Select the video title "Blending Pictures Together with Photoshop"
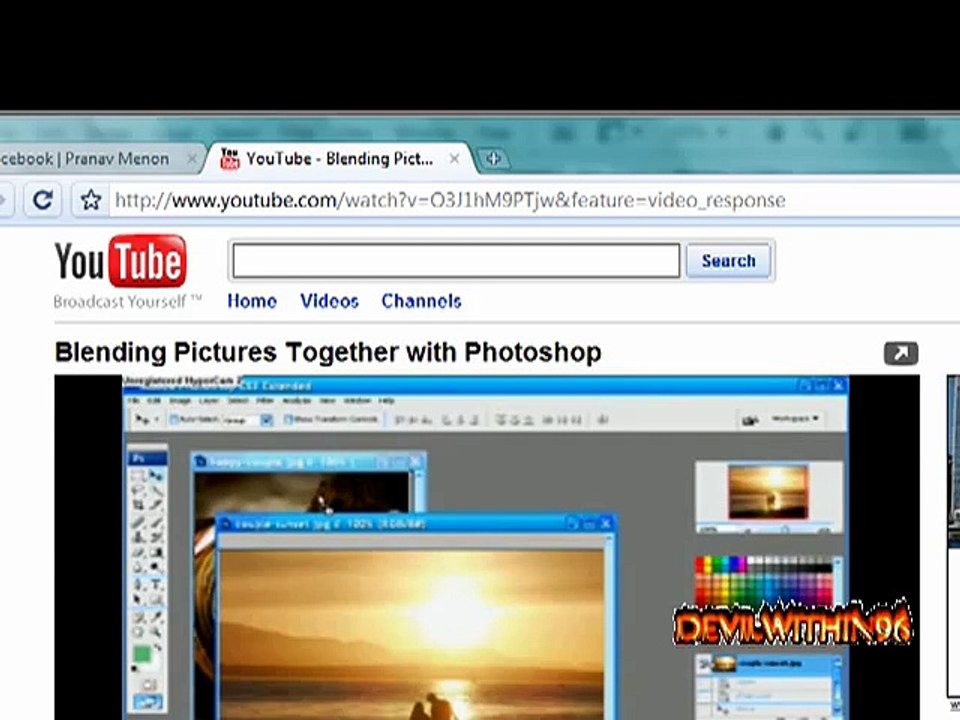Image resolution: width=960 pixels, height=720 pixels. click(328, 353)
